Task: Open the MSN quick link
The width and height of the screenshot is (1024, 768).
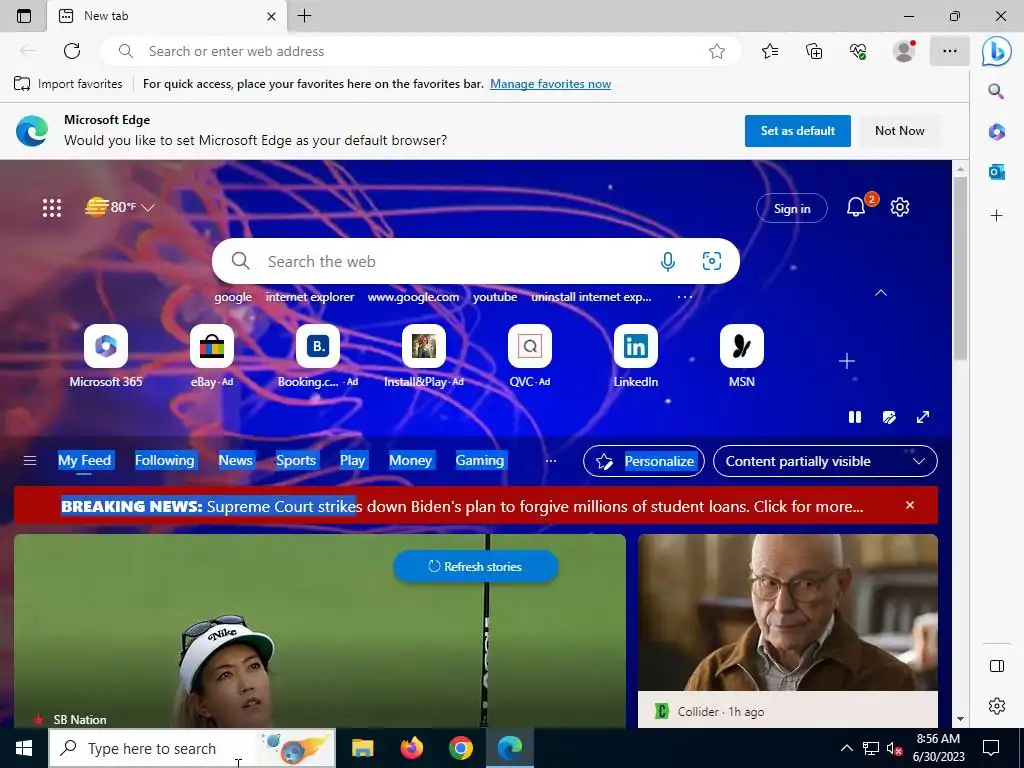Action: (x=742, y=357)
